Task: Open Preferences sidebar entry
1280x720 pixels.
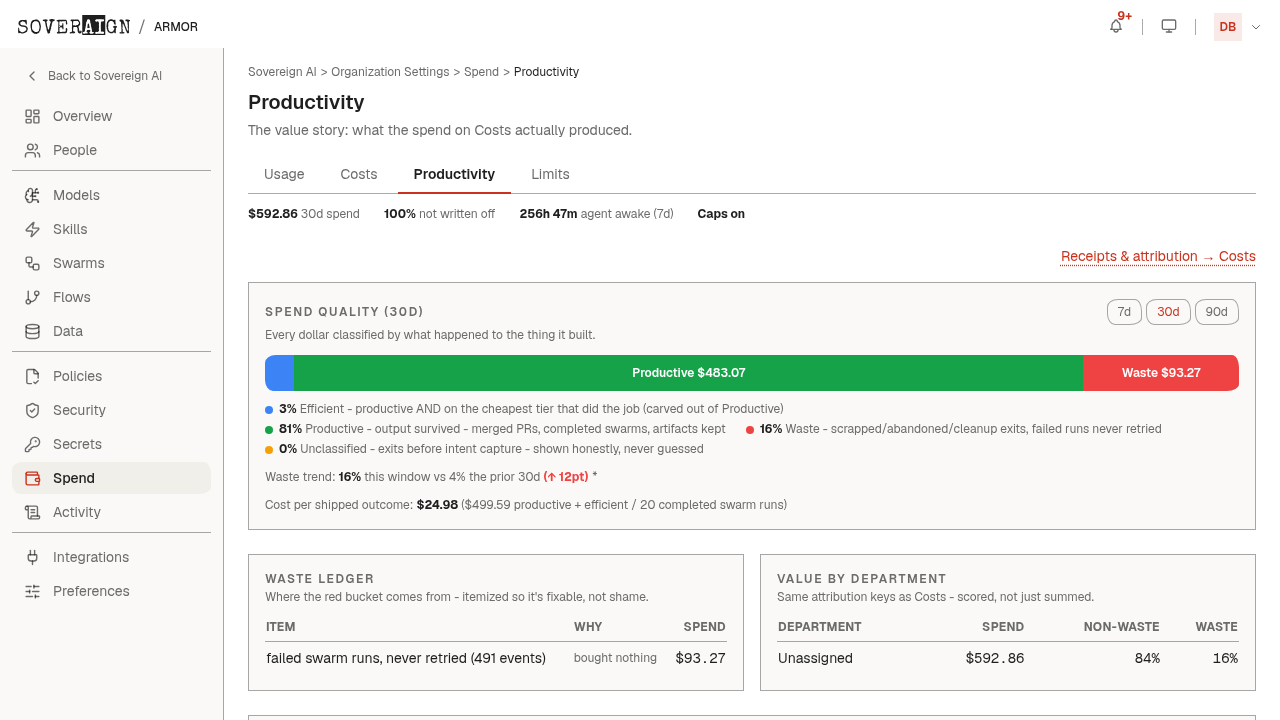Action: 111,591
